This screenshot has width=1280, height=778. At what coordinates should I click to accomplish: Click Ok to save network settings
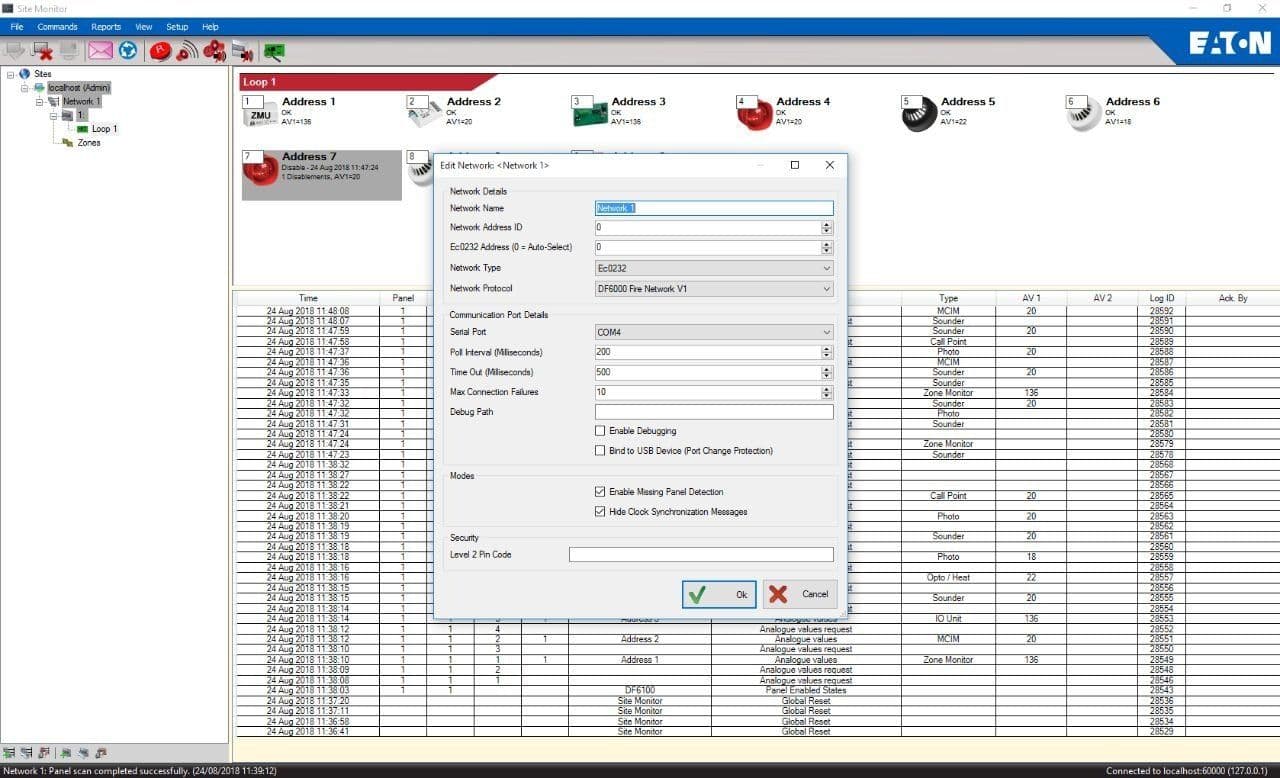pyautogui.click(x=717, y=594)
